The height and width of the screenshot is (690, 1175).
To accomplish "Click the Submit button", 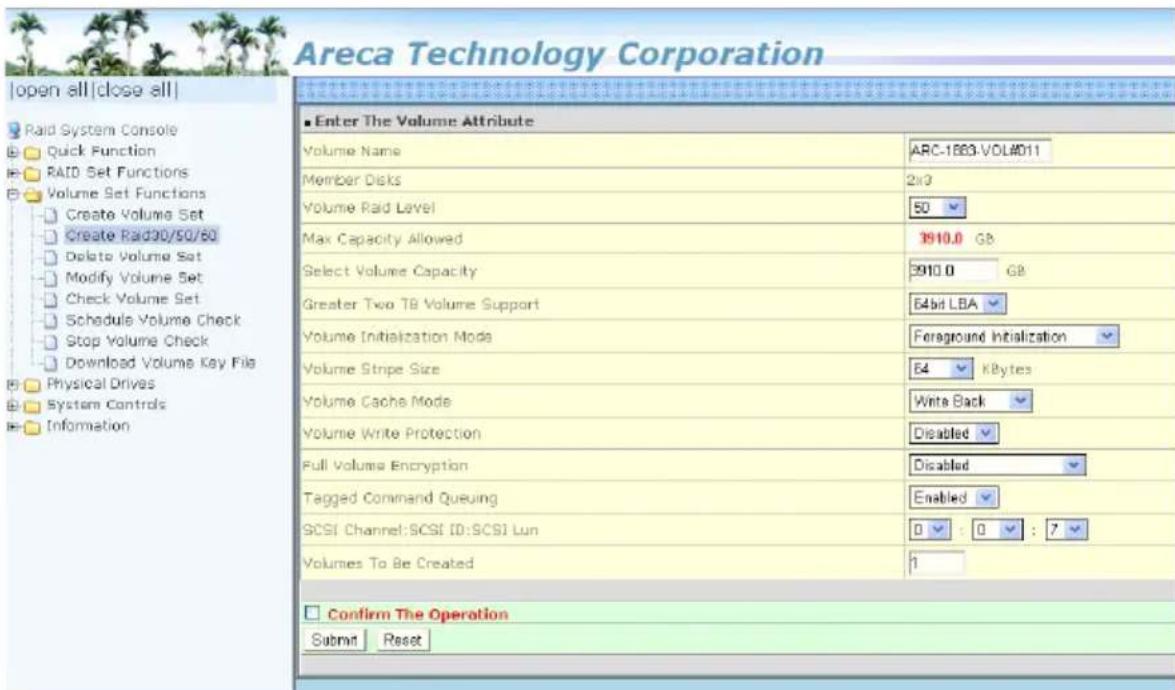I will click(334, 640).
